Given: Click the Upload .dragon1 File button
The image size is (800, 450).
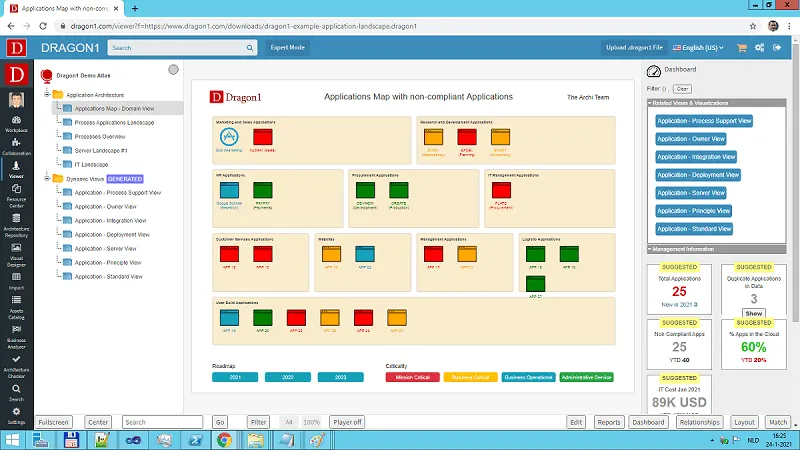Looking at the screenshot, I should (634, 47).
